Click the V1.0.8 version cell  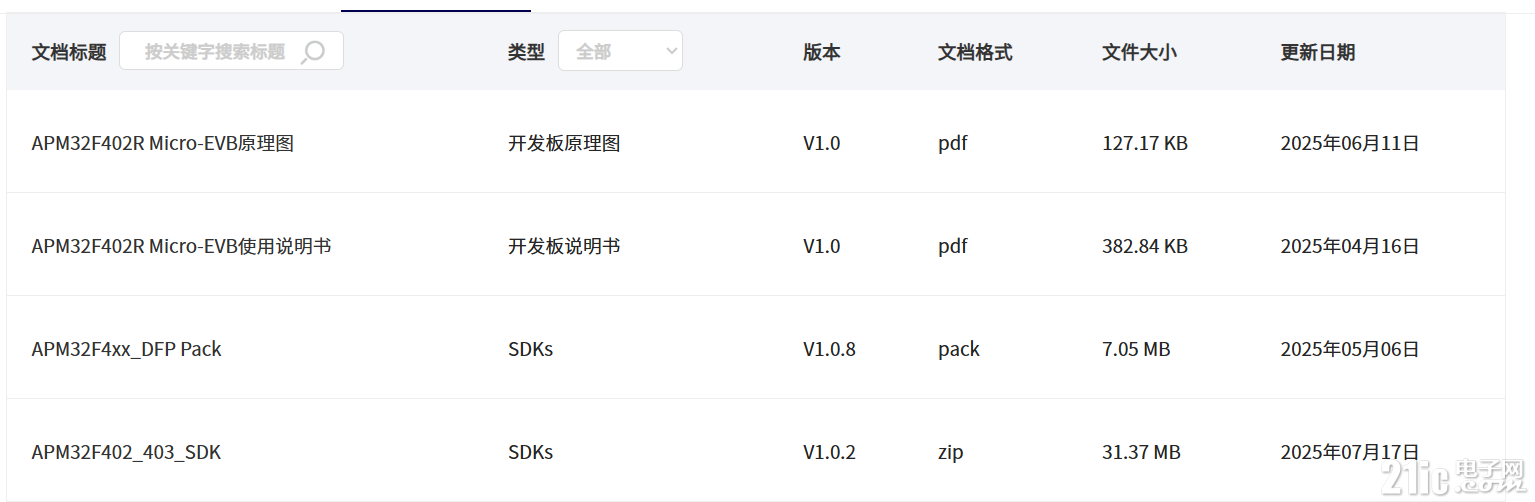[x=829, y=349]
